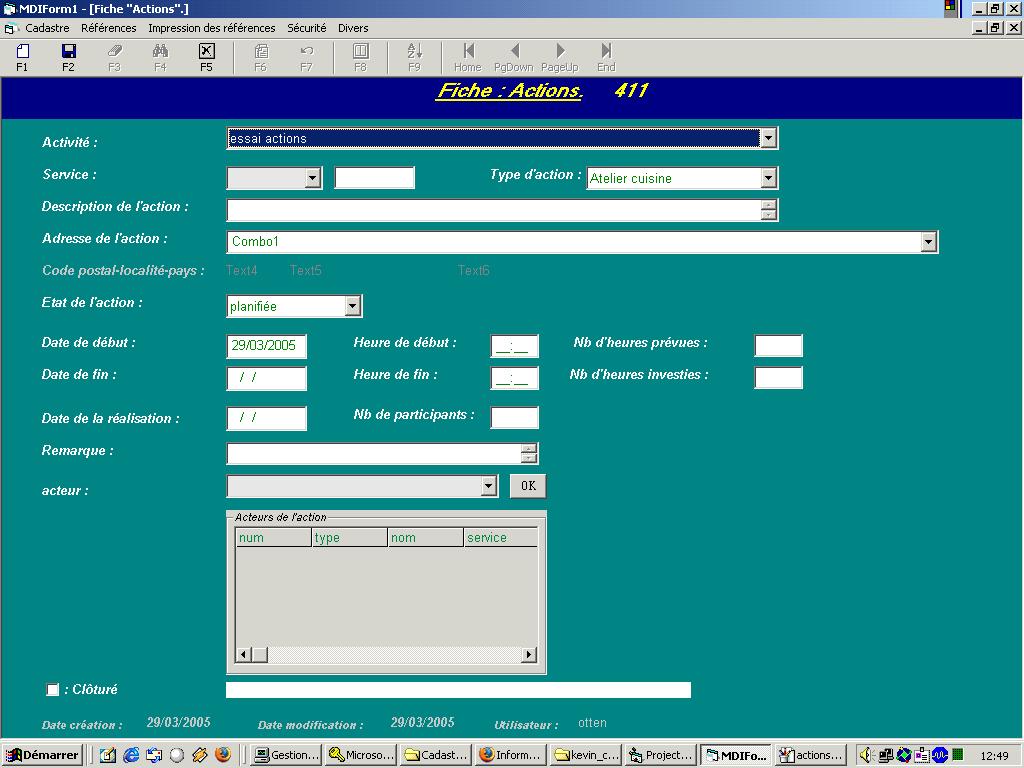Open the Etat de l'action dropdown

click(x=352, y=306)
